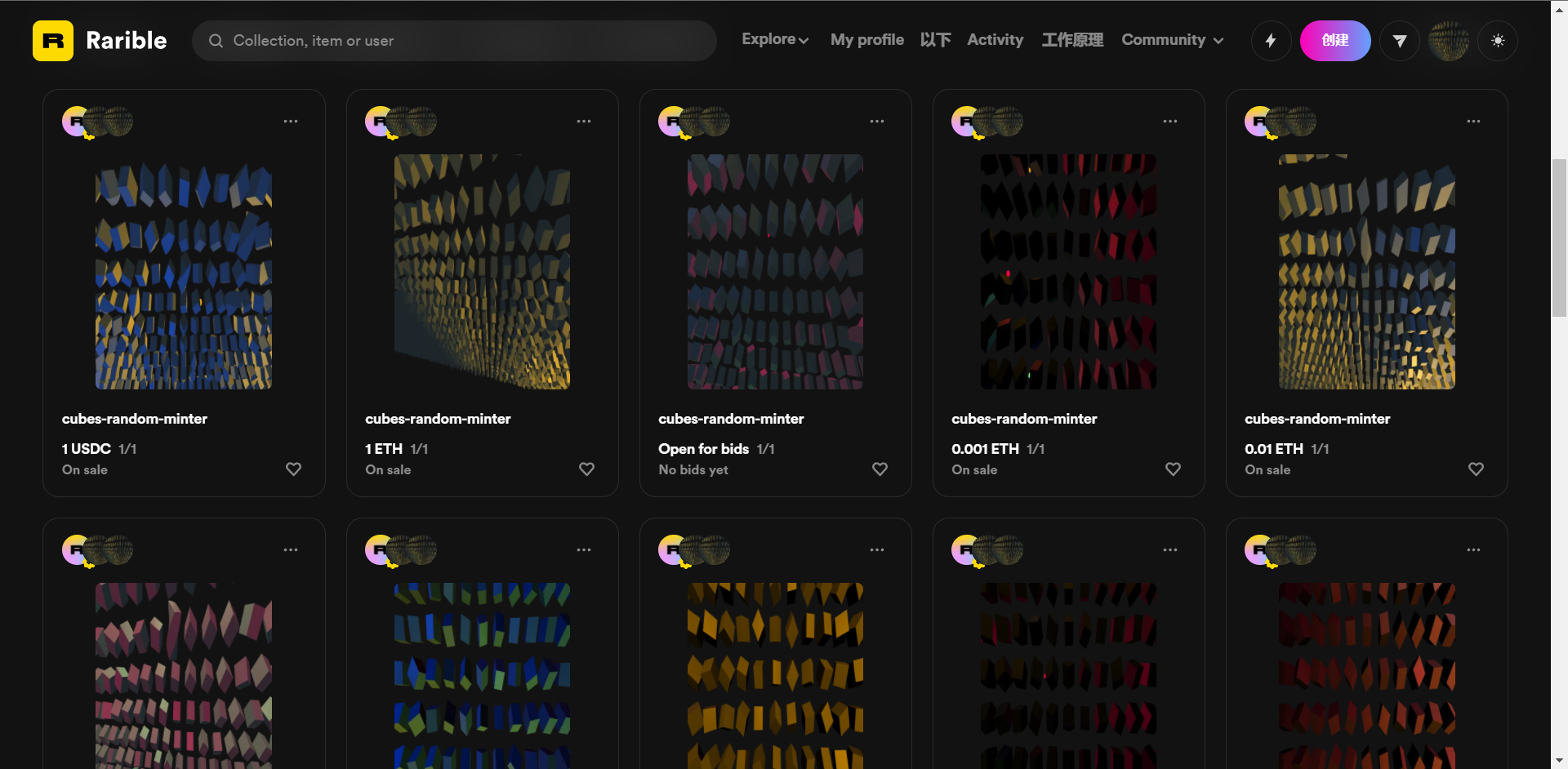Like the 1 ETH cubes-random-minter item
The width and height of the screenshot is (1568, 769).
click(x=586, y=469)
